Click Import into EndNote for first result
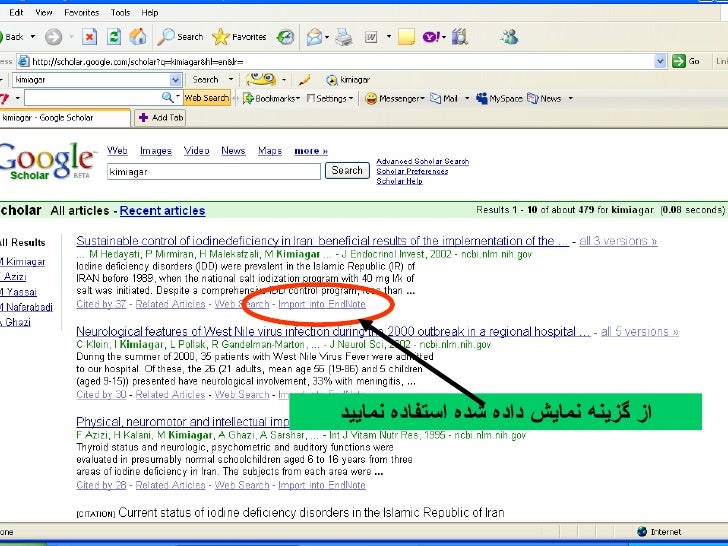This screenshot has height=546, width=728. click(x=322, y=304)
